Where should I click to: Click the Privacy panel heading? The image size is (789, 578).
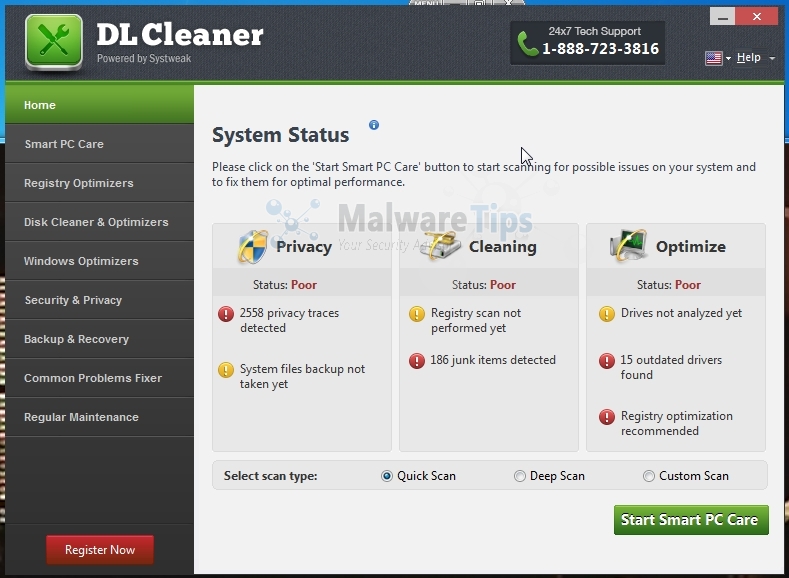(x=304, y=247)
